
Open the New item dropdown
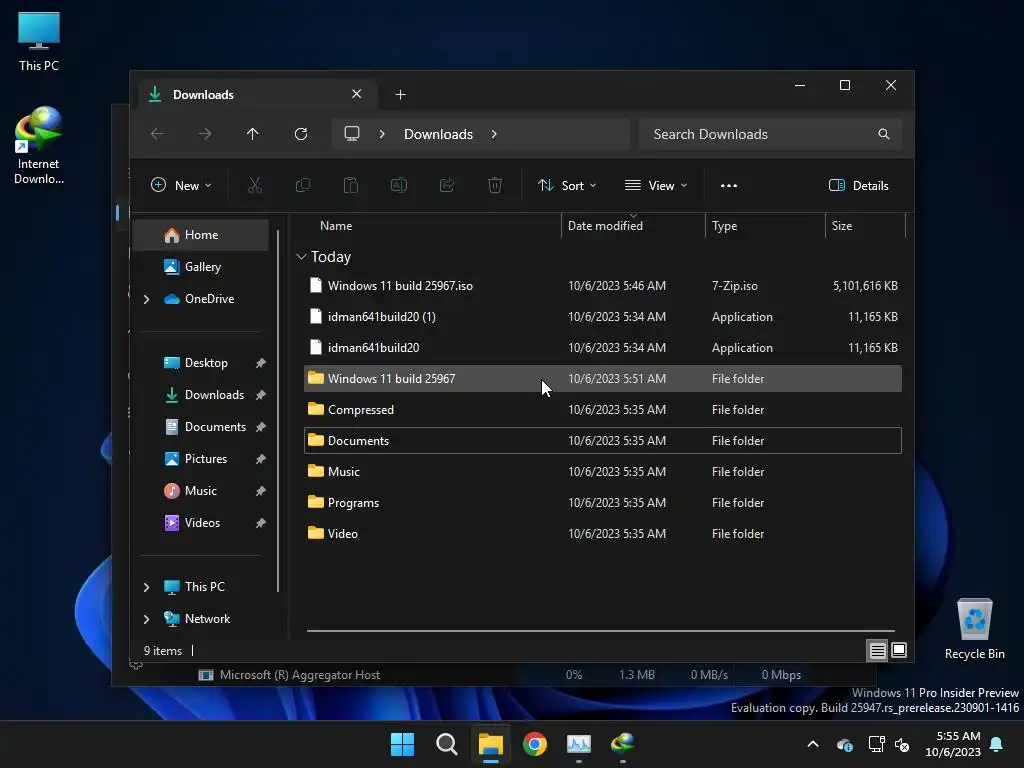point(181,185)
